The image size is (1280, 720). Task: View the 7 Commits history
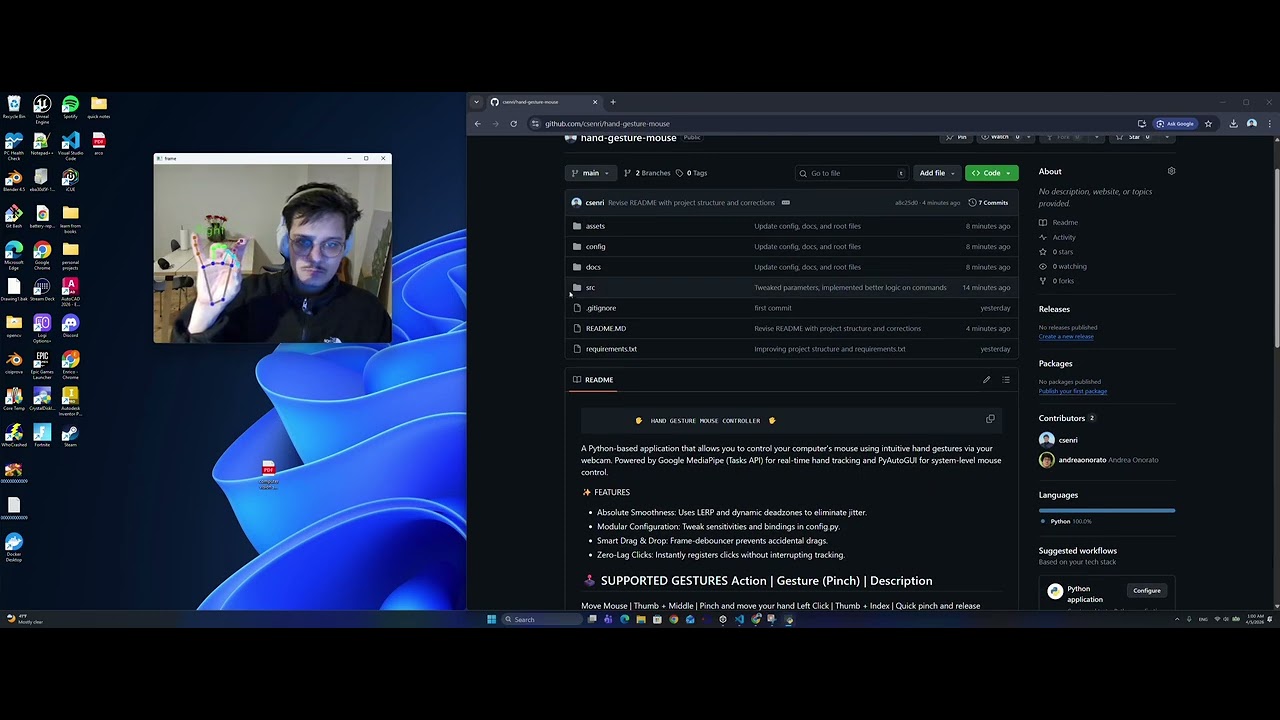click(x=988, y=203)
